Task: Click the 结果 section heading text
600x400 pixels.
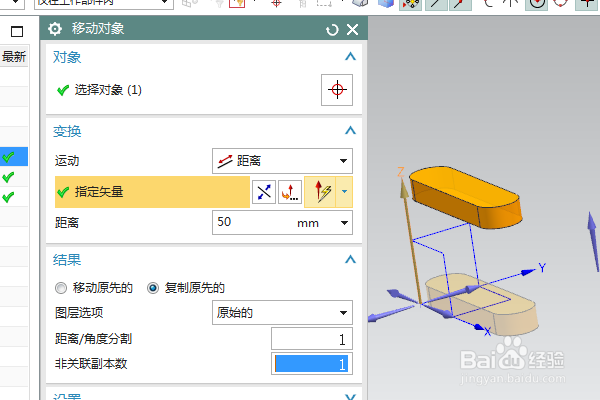Action: coord(67,260)
